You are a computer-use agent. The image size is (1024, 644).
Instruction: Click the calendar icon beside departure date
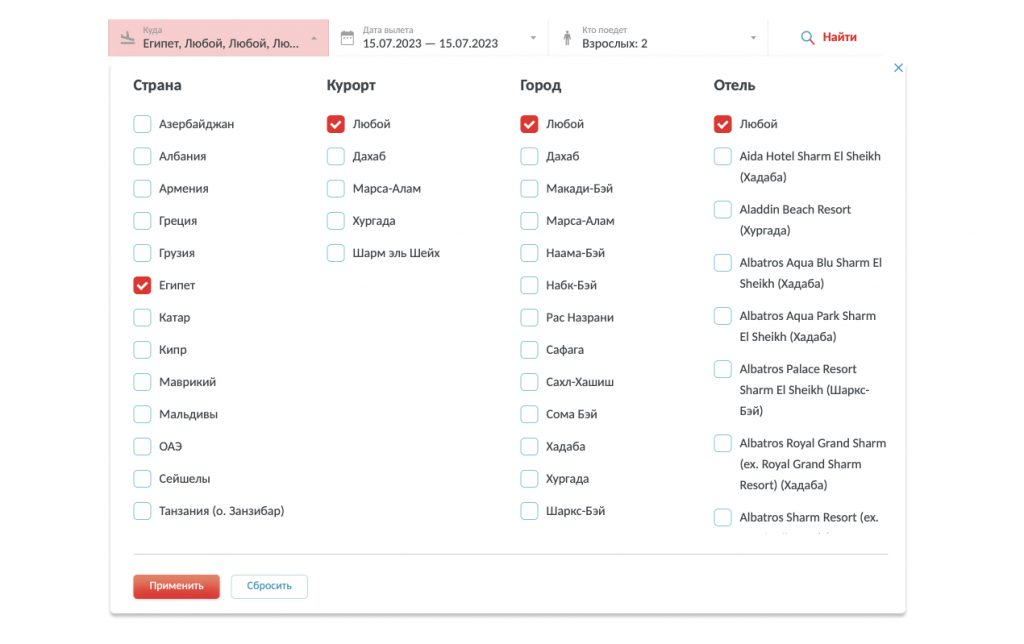(x=347, y=38)
